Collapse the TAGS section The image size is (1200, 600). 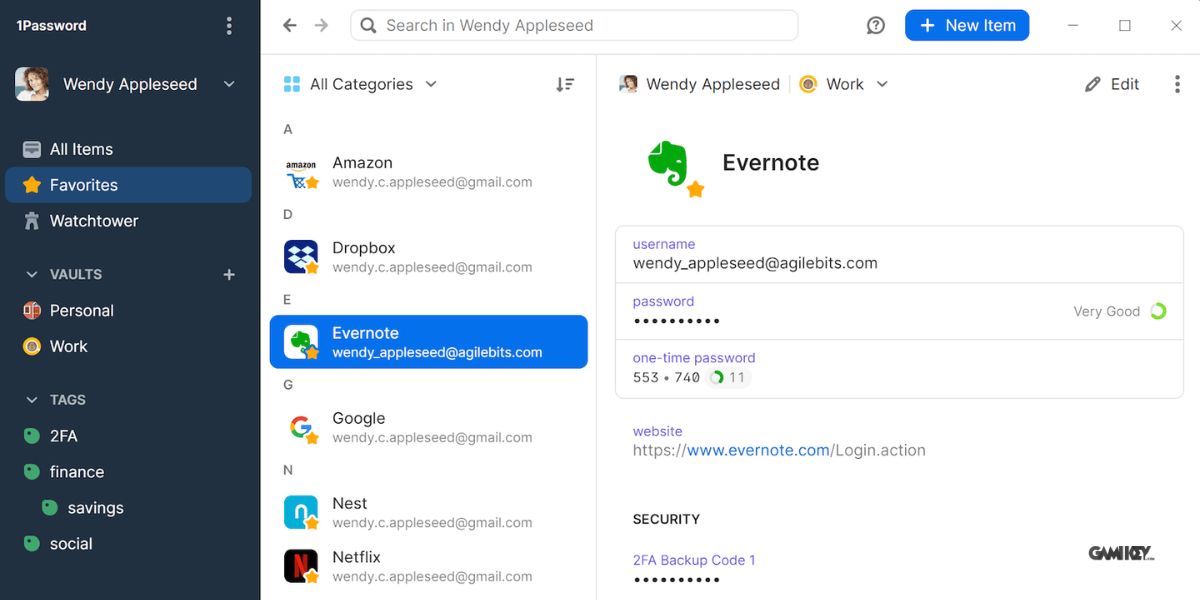click(31, 400)
